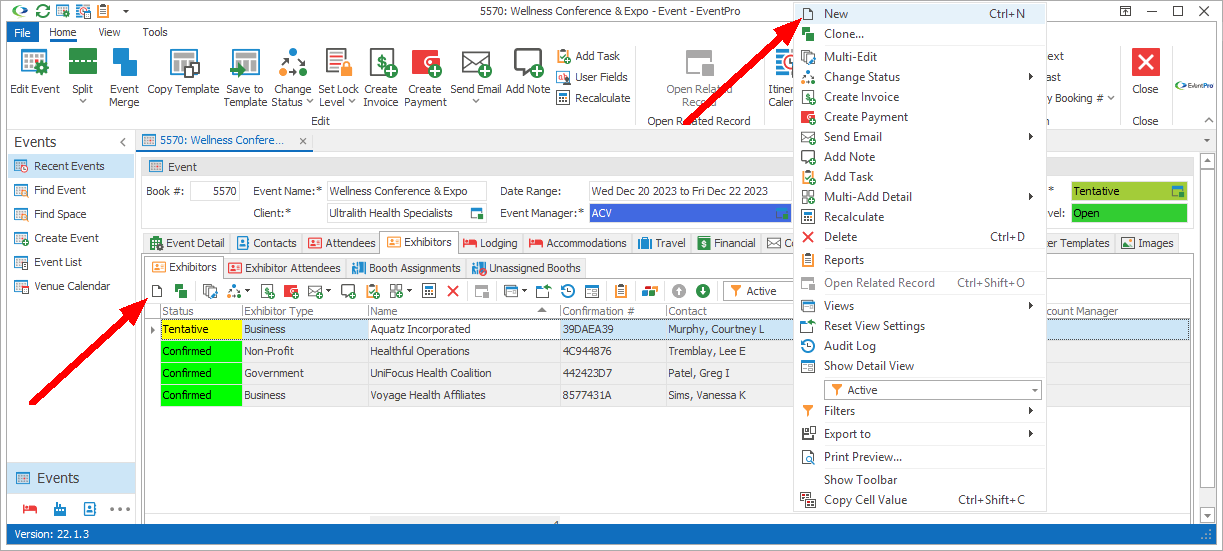
Task: Click the Event Name input field
Action: pyautogui.click(x=407, y=191)
